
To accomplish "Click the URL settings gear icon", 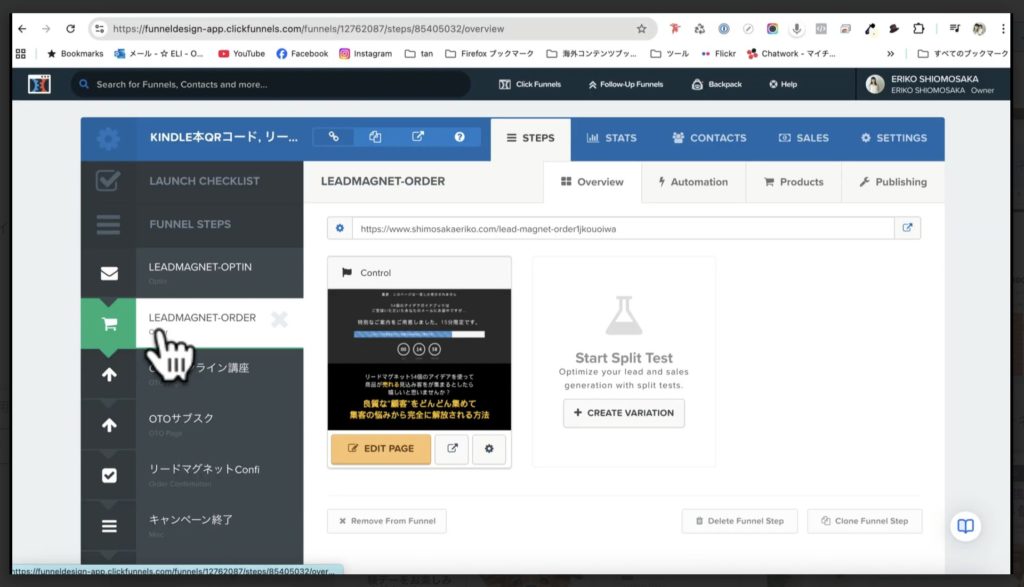I will (340, 228).
